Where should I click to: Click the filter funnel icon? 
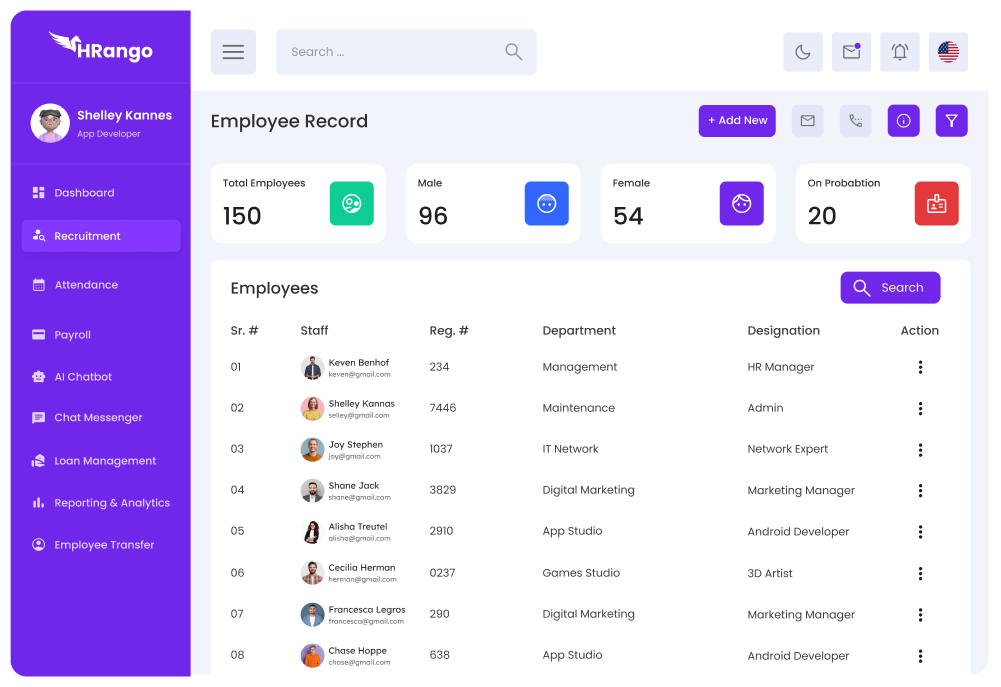click(x=951, y=121)
